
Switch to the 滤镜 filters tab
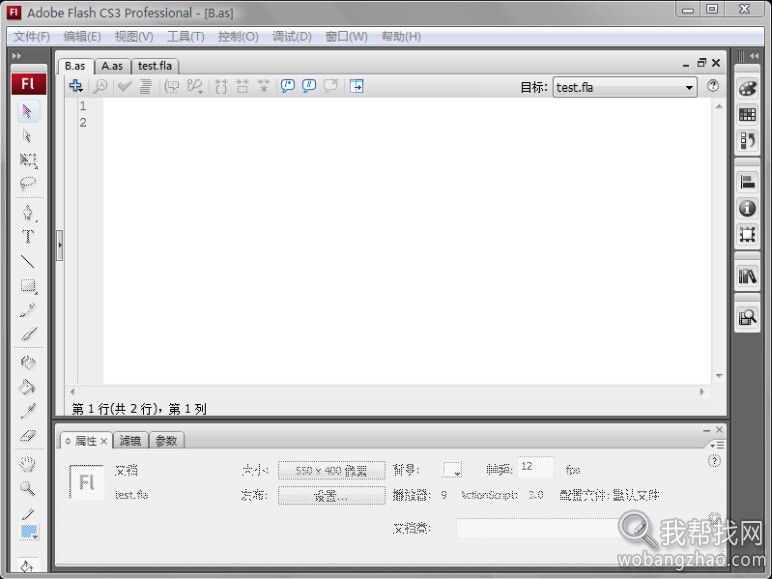(x=130, y=441)
